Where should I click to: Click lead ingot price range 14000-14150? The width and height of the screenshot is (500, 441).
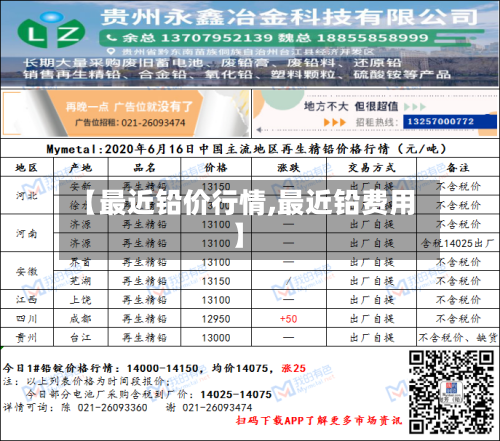click(163, 368)
